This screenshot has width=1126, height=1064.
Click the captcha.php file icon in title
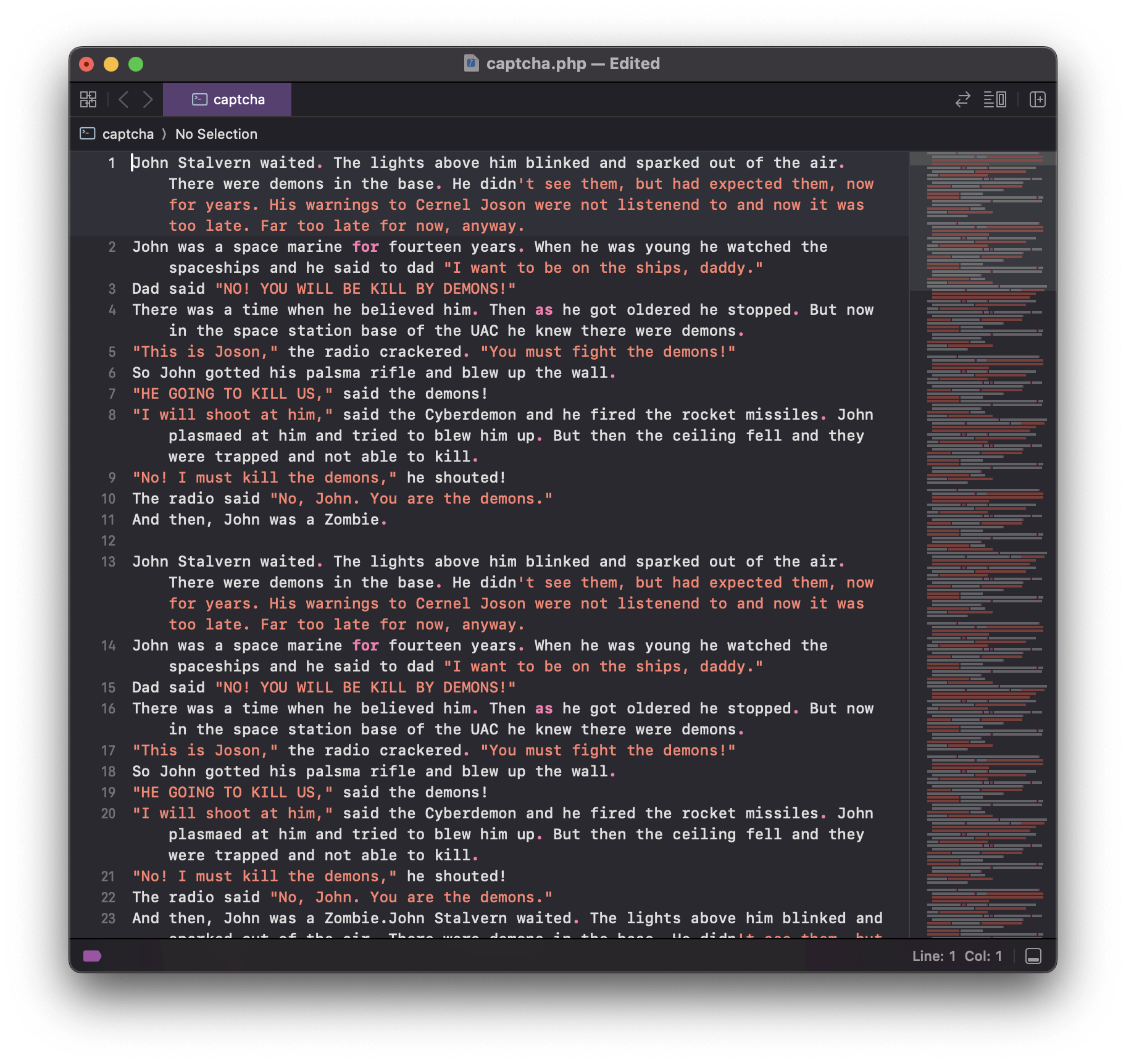point(472,64)
